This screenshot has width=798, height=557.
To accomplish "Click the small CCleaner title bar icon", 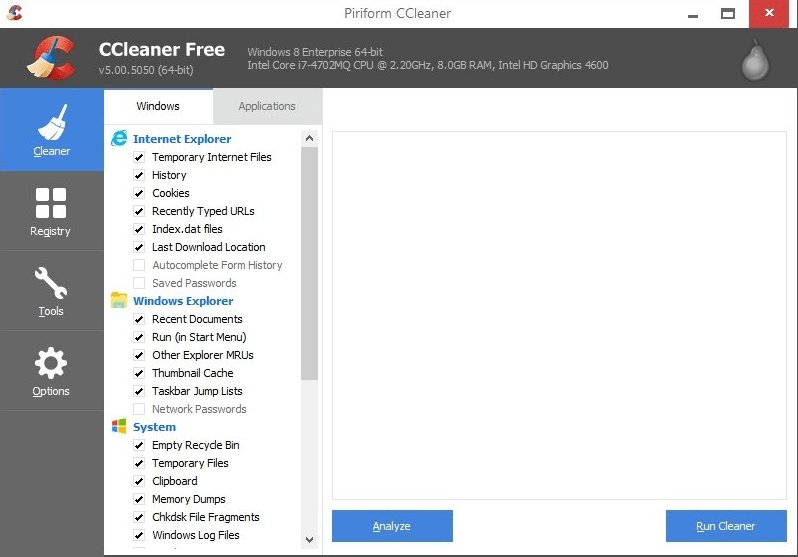I will (x=15, y=13).
